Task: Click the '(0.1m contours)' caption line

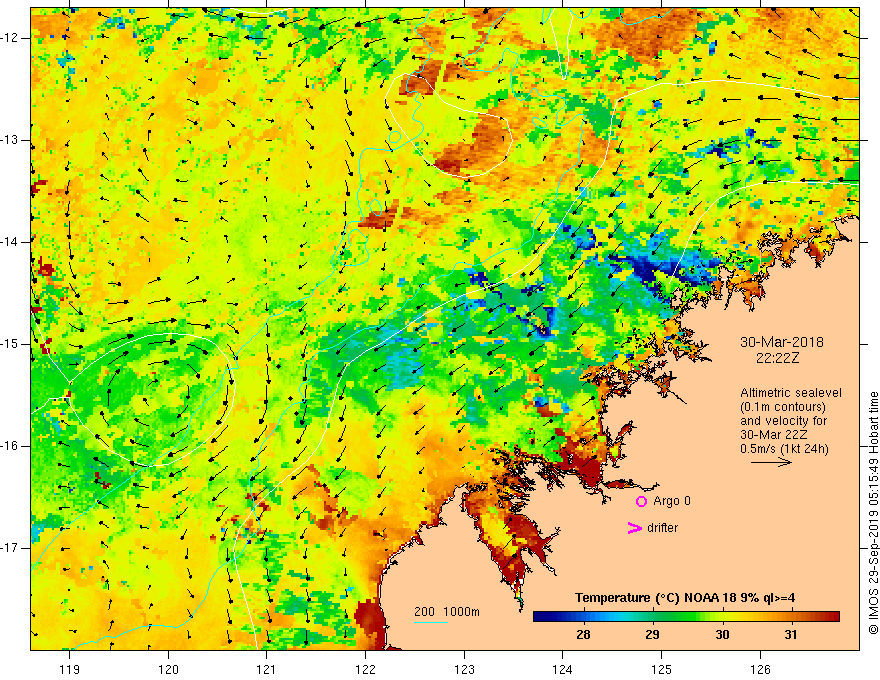Action: [783, 407]
